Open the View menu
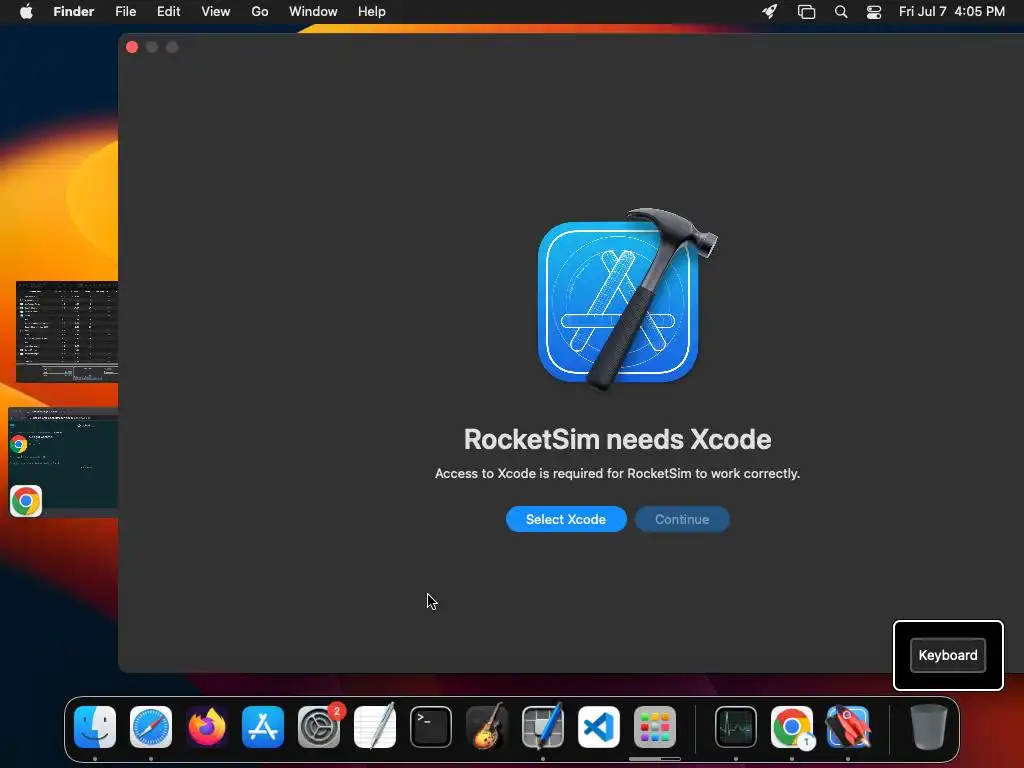1024x768 pixels. pyautogui.click(x=216, y=12)
